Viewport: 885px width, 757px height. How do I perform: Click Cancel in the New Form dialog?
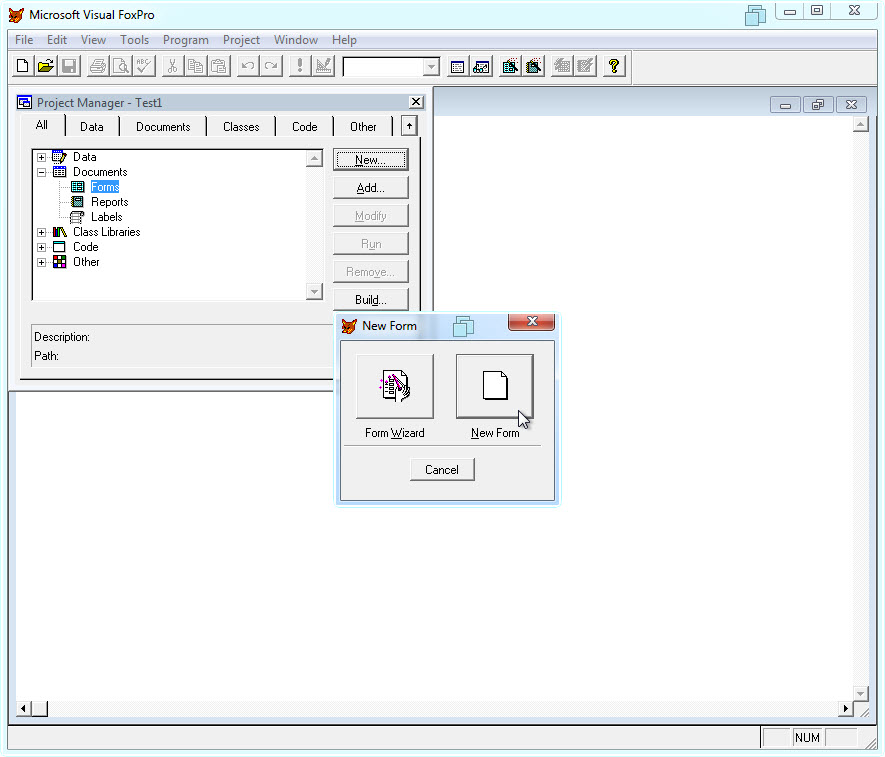point(442,470)
